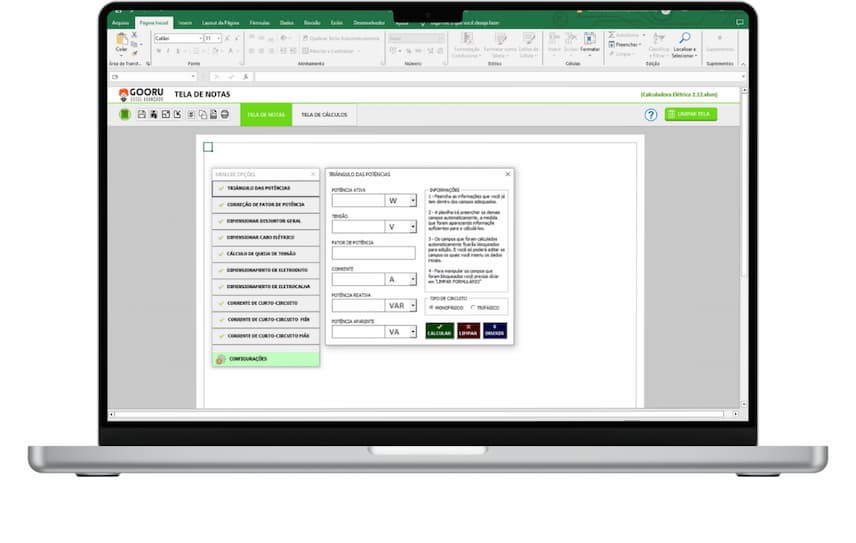Image resolution: width=856 pixels, height=543 pixels.
Task: Click the Classificar e Filtrar icon
Action: click(x=659, y=38)
